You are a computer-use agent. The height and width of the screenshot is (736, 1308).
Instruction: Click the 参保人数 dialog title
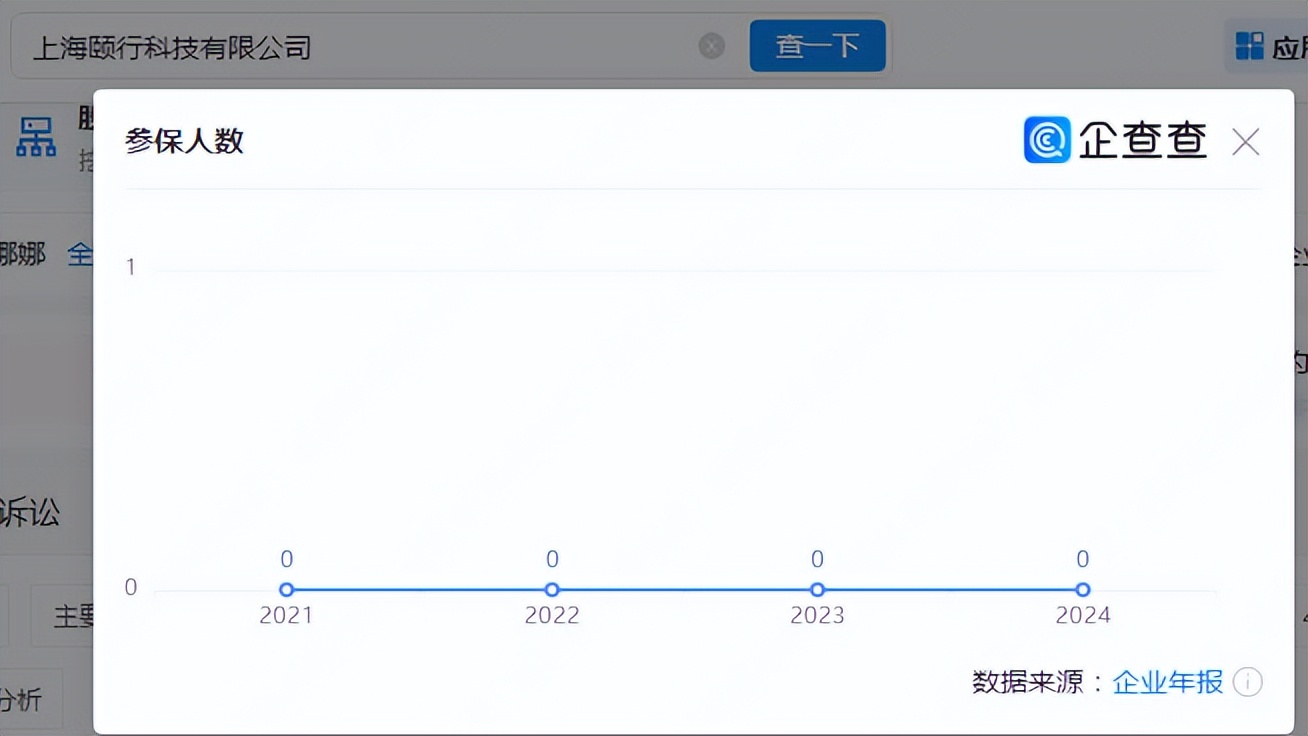click(x=184, y=141)
